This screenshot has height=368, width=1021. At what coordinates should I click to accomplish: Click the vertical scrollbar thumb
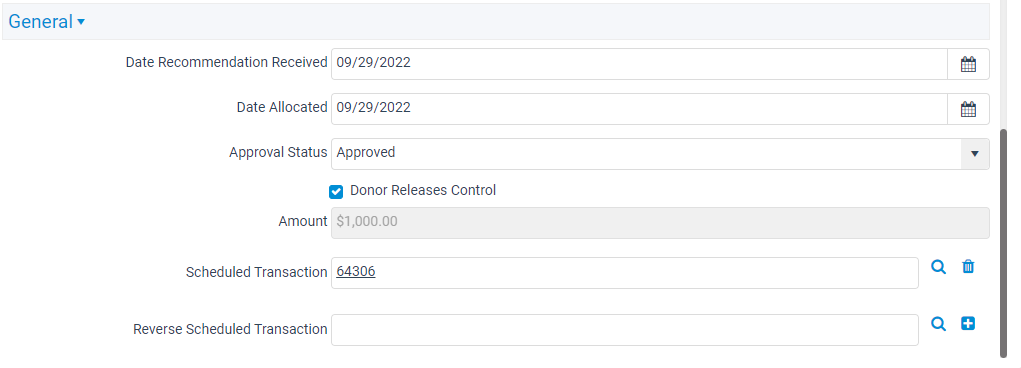pyautogui.click(x=1003, y=242)
